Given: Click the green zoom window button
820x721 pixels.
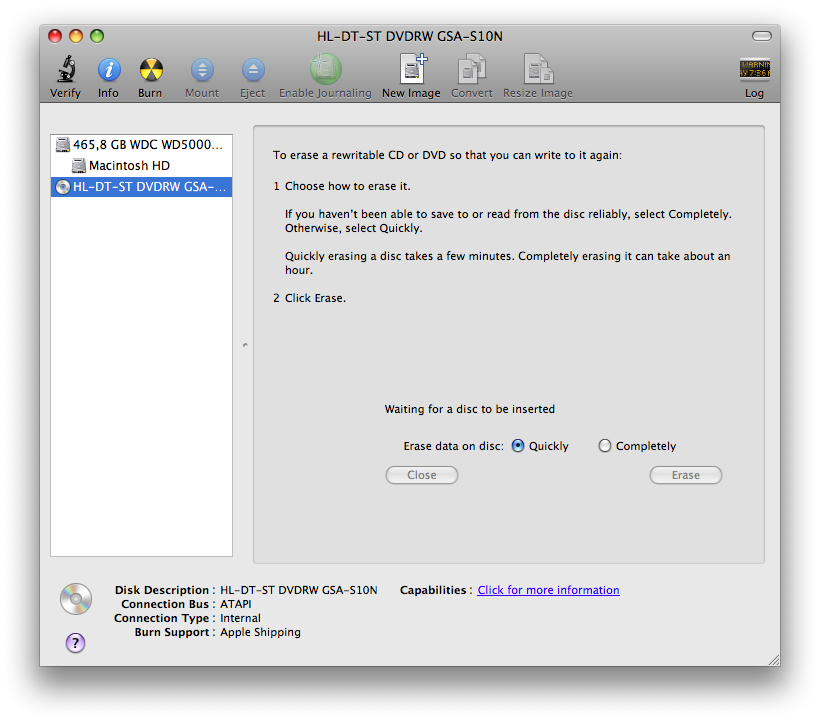Looking at the screenshot, I should tap(97, 36).
